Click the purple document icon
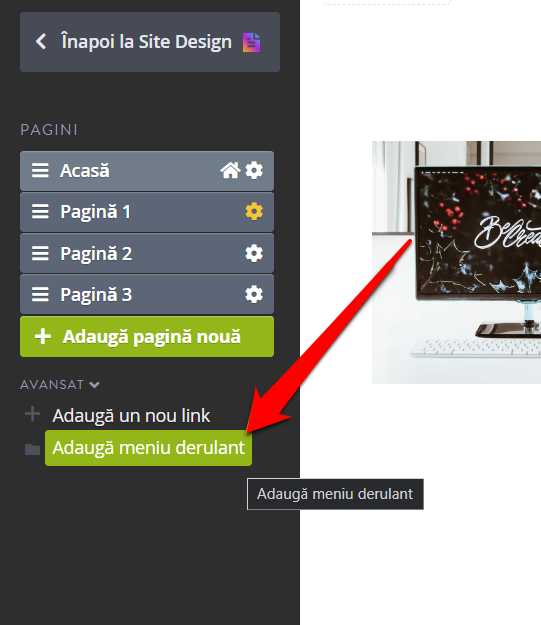The width and height of the screenshot is (541, 625). (x=252, y=42)
